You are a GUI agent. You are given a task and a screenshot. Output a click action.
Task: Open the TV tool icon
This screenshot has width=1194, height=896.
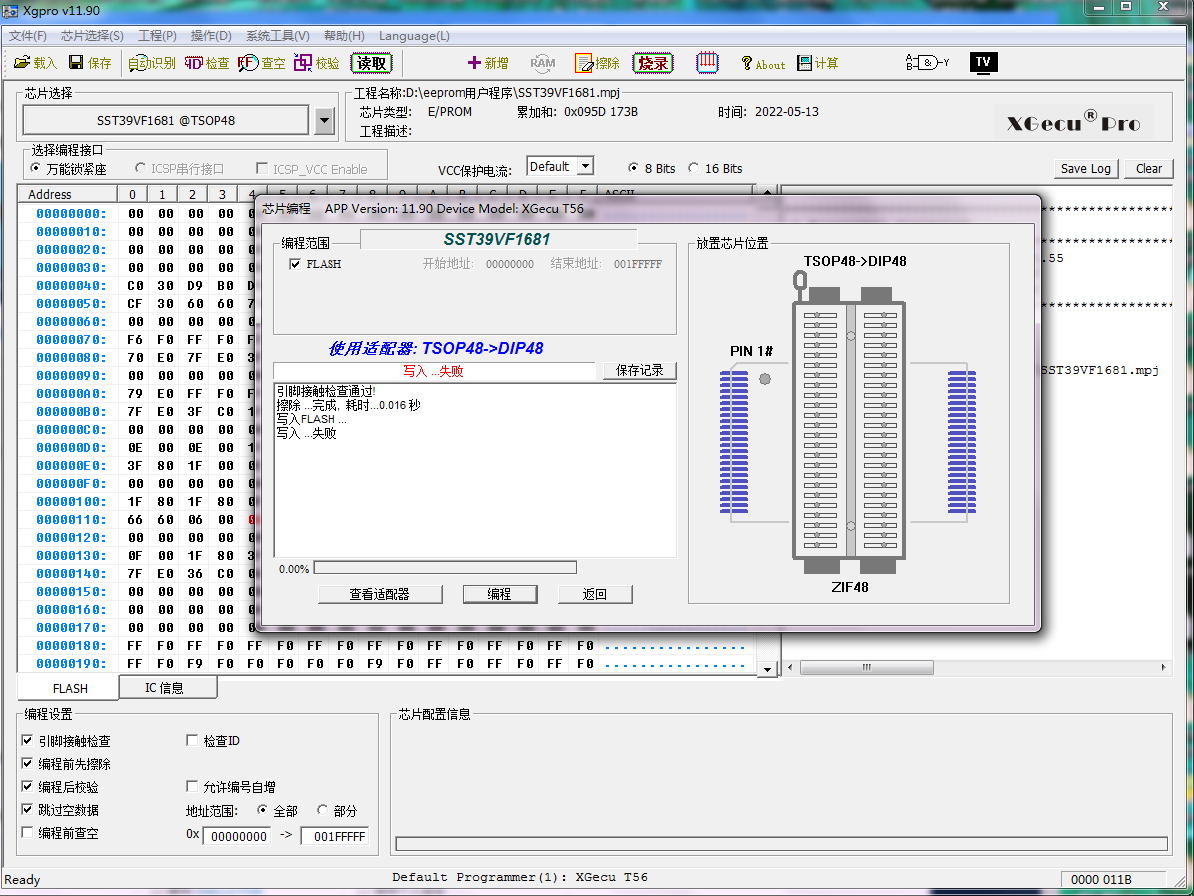point(983,62)
